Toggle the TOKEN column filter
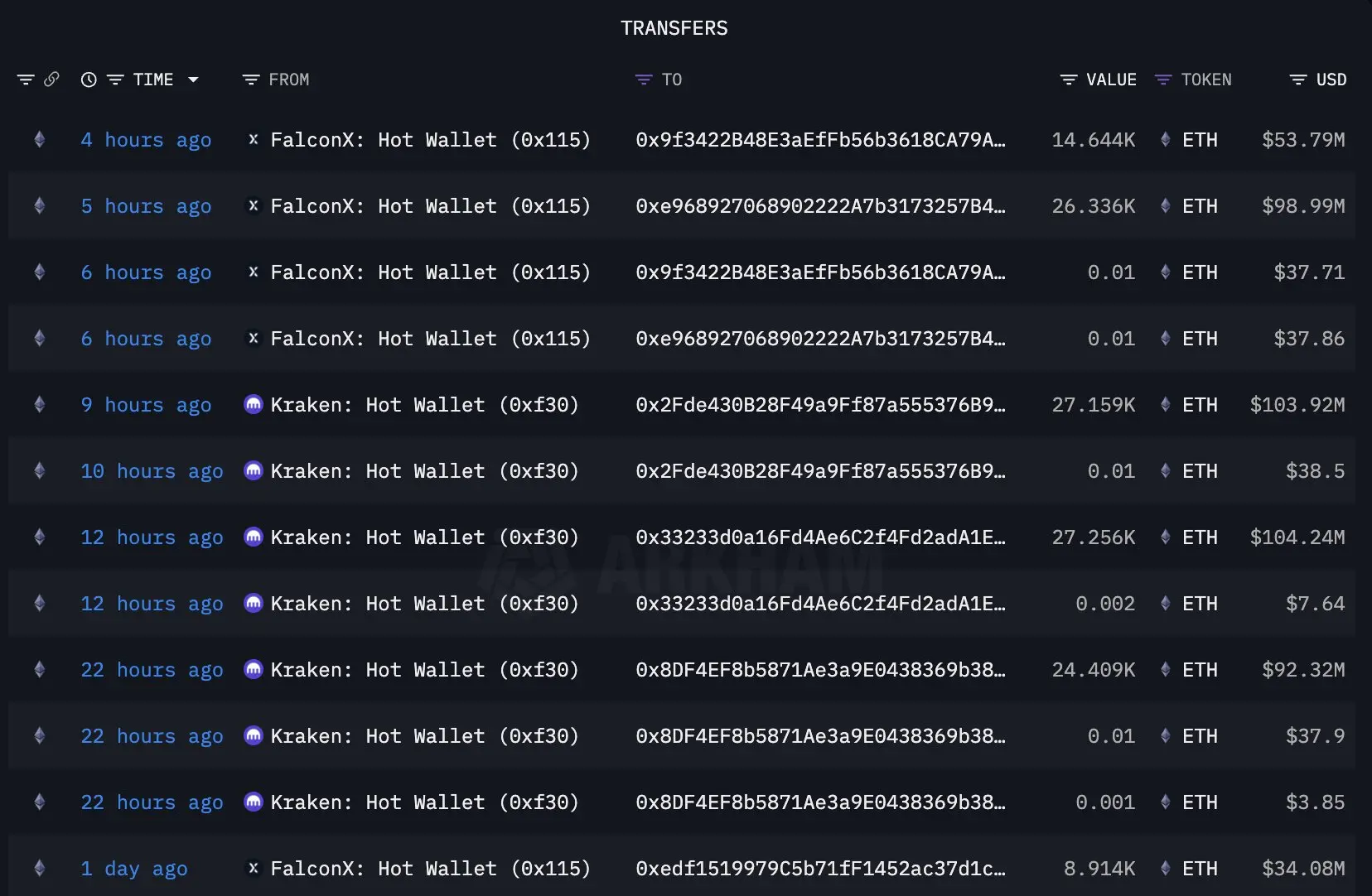This screenshot has height=896, width=1372. coord(1163,79)
